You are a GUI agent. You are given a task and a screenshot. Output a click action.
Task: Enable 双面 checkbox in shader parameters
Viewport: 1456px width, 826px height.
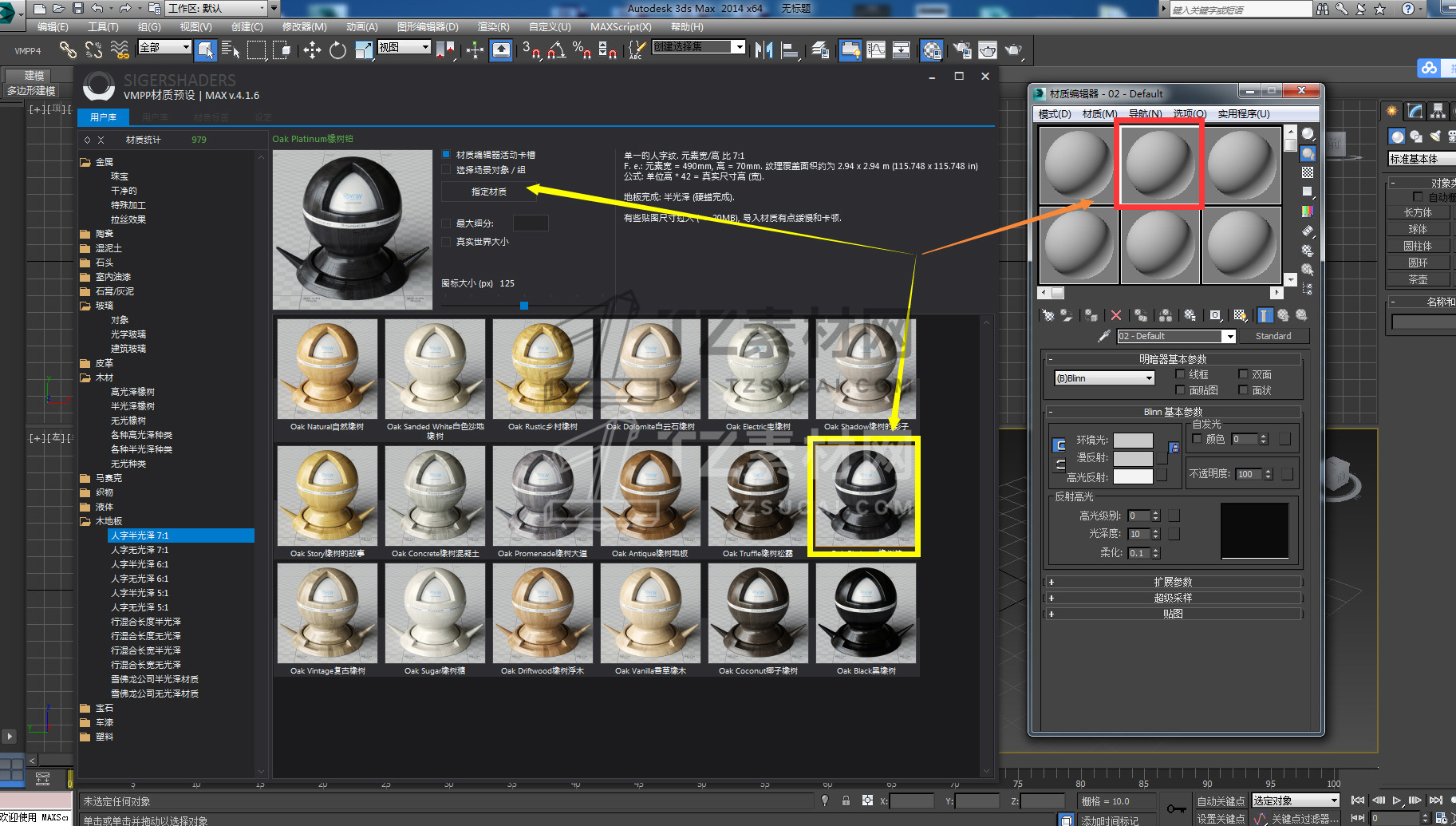tap(1243, 374)
